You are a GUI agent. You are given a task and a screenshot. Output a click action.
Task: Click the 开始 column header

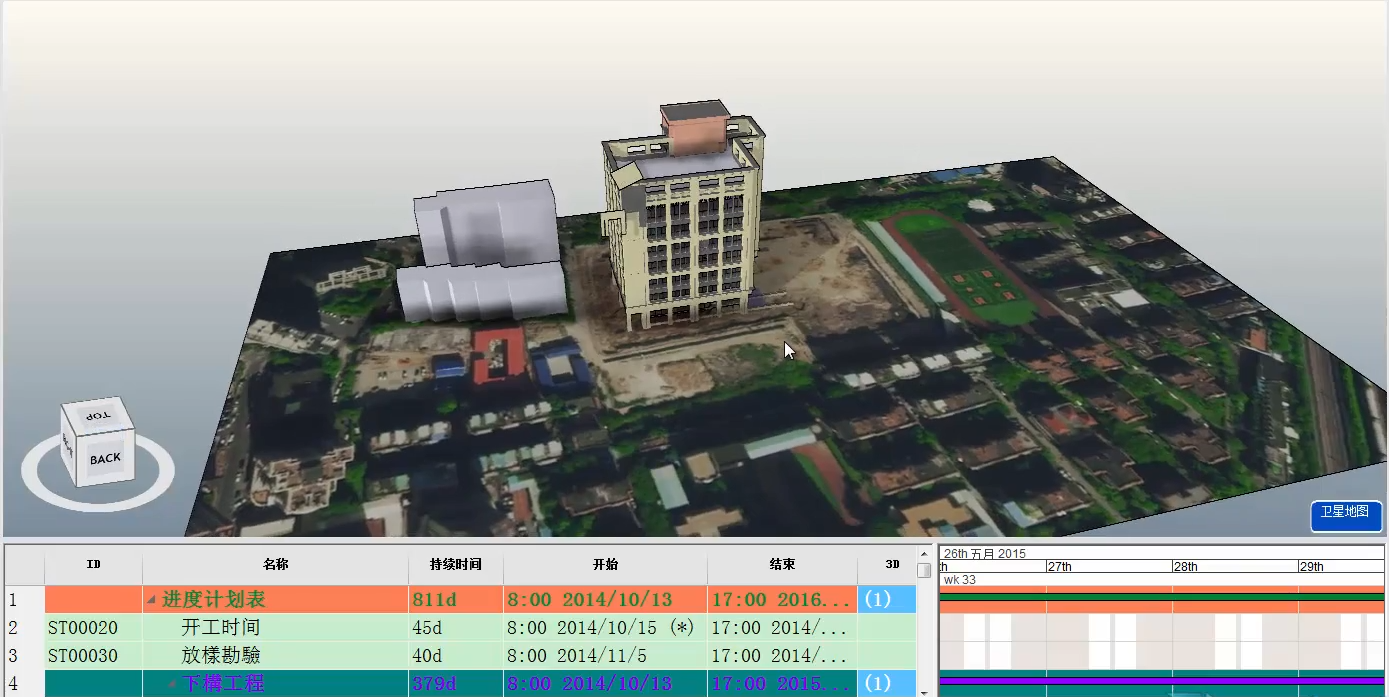click(x=605, y=565)
